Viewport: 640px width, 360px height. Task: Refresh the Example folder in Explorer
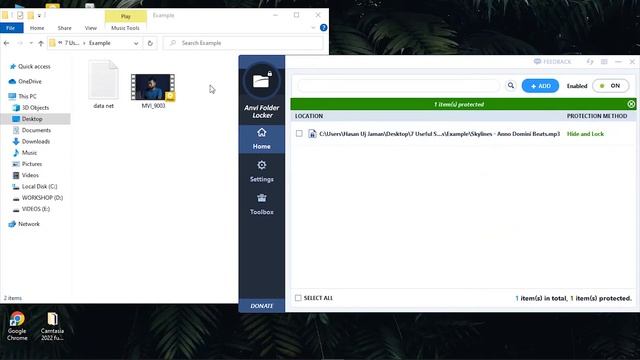click(150, 43)
